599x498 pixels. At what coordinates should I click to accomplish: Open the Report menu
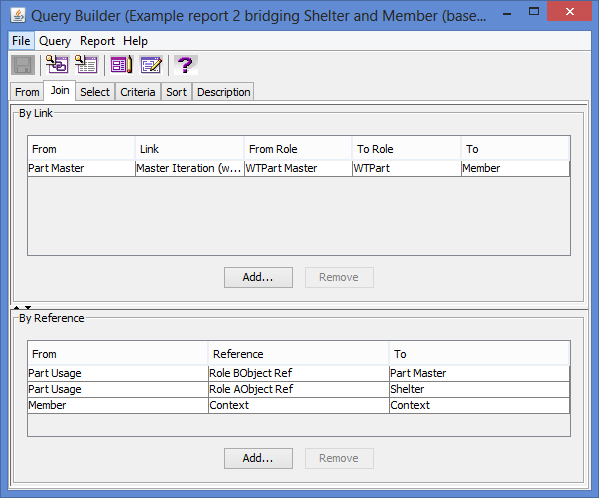[97, 40]
